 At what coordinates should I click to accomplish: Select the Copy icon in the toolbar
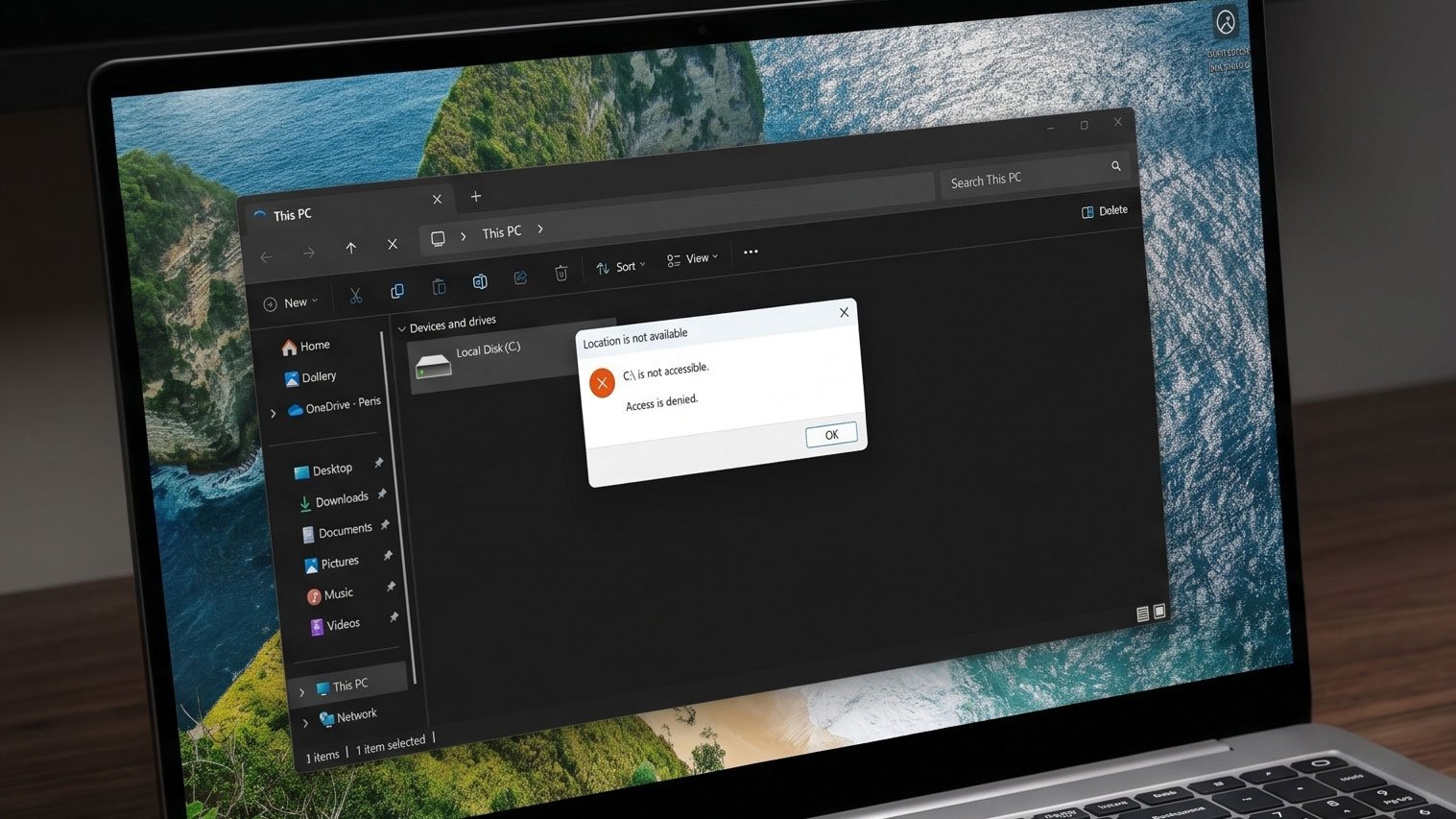point(397,291)
